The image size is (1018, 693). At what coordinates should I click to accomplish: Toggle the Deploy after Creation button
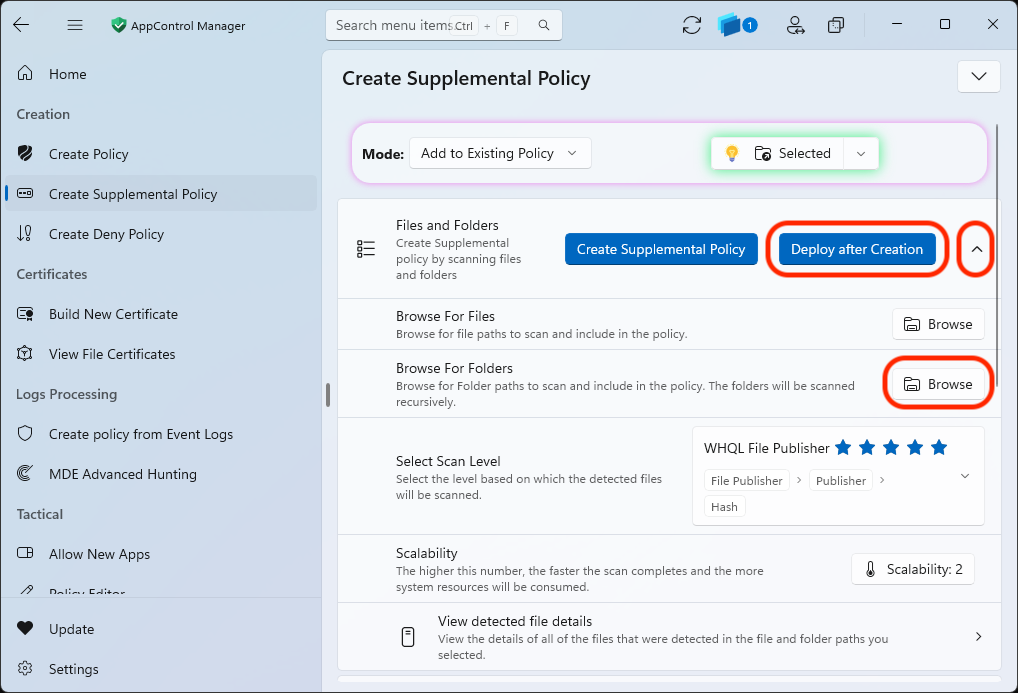tap(857, 249)
